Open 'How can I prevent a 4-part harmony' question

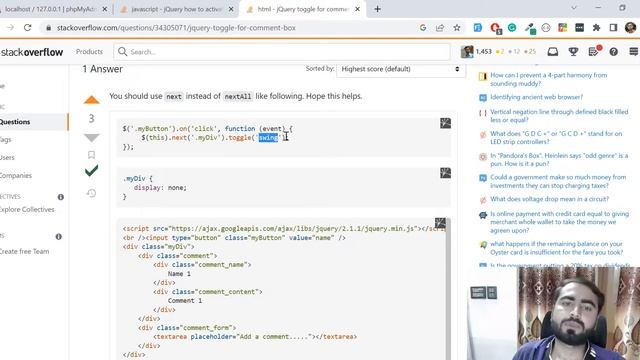[548, 79]
